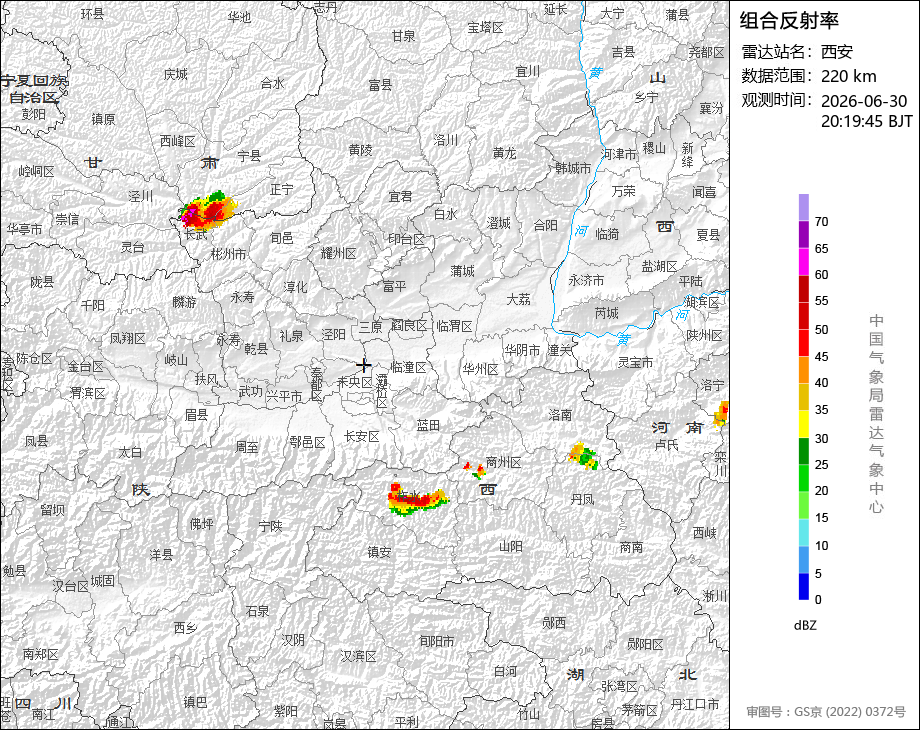Click the 蒲城 county label

(x=462, y=271)
